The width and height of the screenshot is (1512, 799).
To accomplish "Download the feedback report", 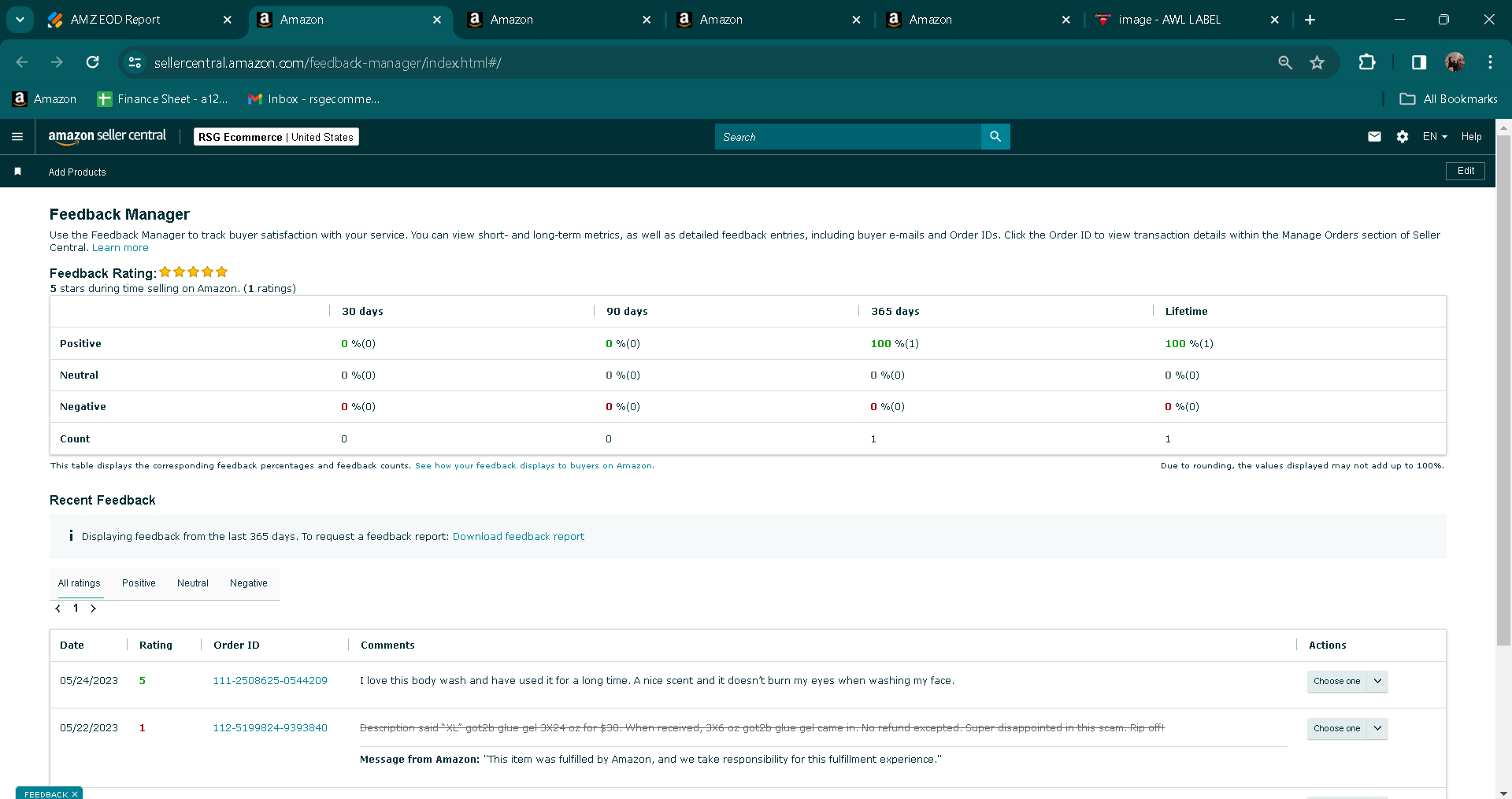I will click(x=518, y=537).
